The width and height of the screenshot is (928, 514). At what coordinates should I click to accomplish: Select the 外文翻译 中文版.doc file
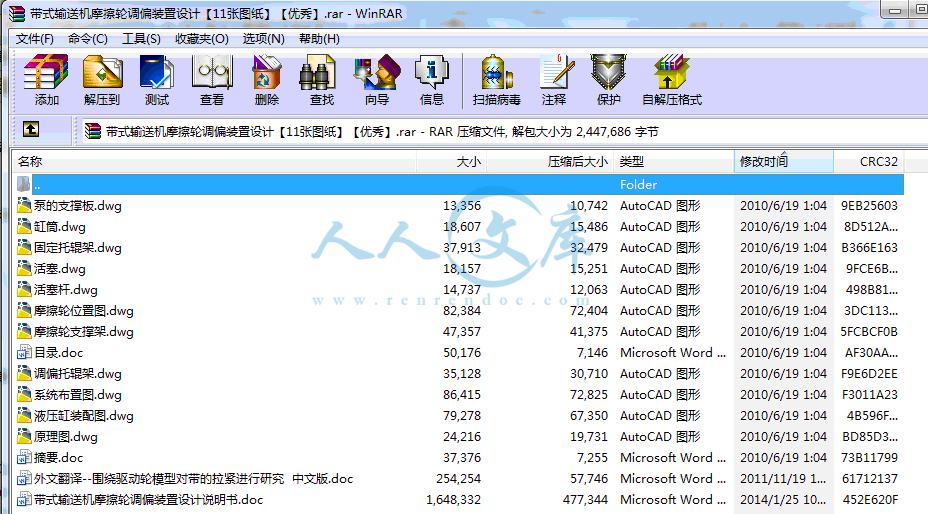click(194, 478)
